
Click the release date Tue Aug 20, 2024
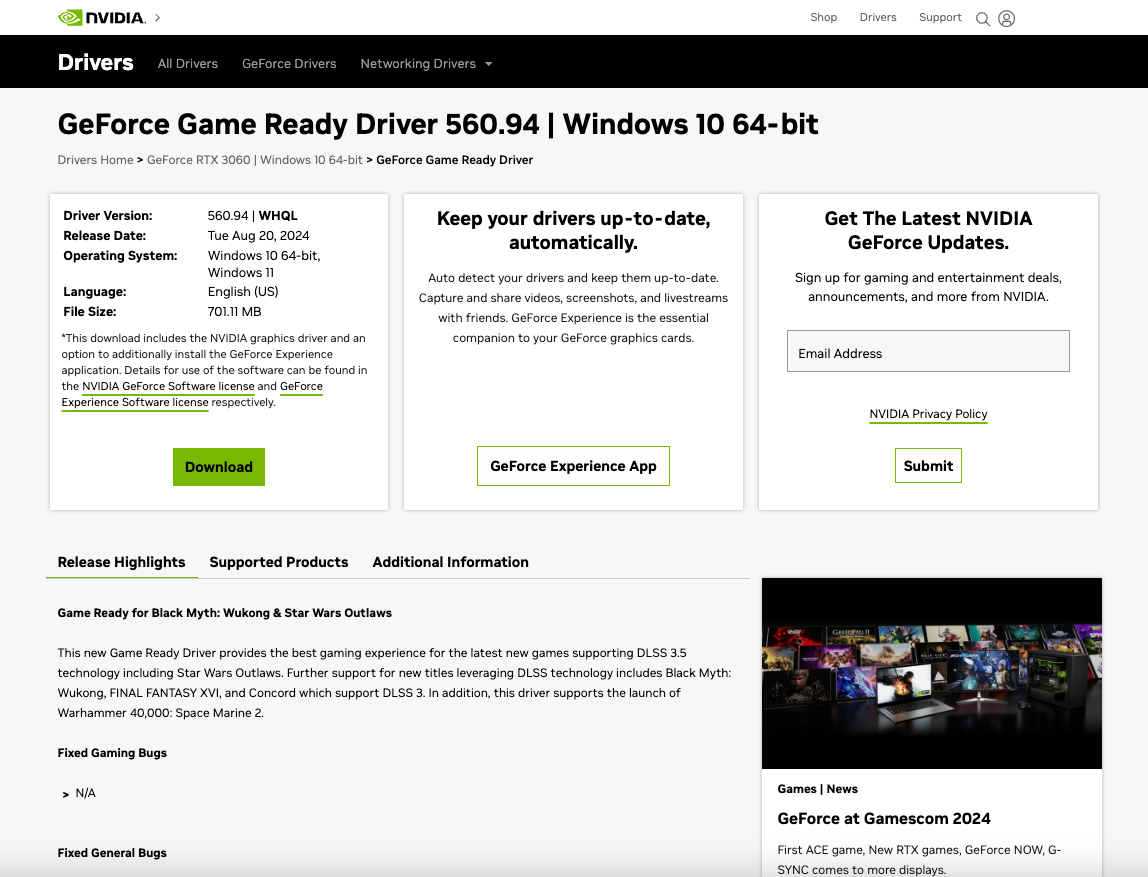coord(258,236)
